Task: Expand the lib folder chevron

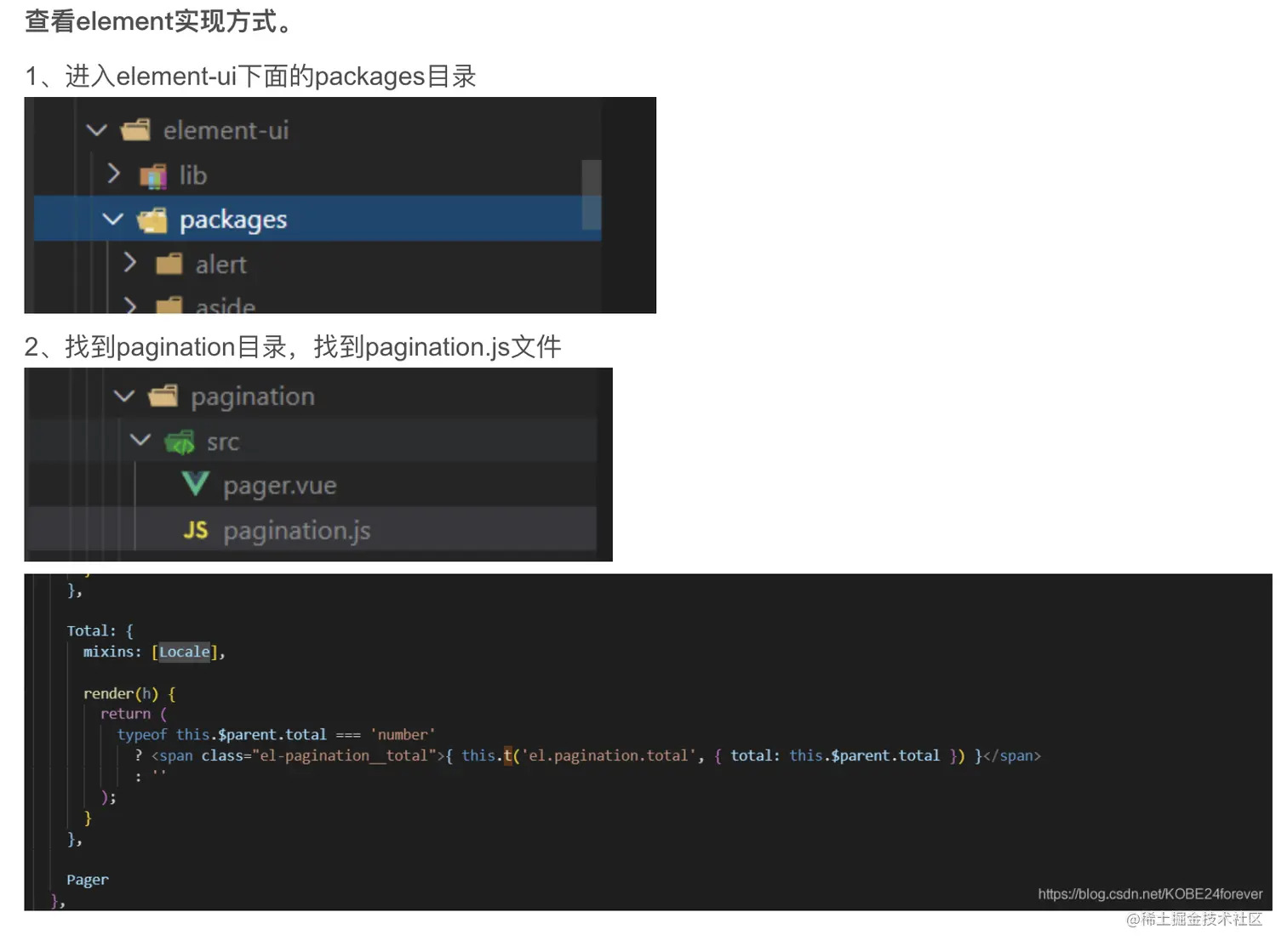Action: click(x=114, y=174)
